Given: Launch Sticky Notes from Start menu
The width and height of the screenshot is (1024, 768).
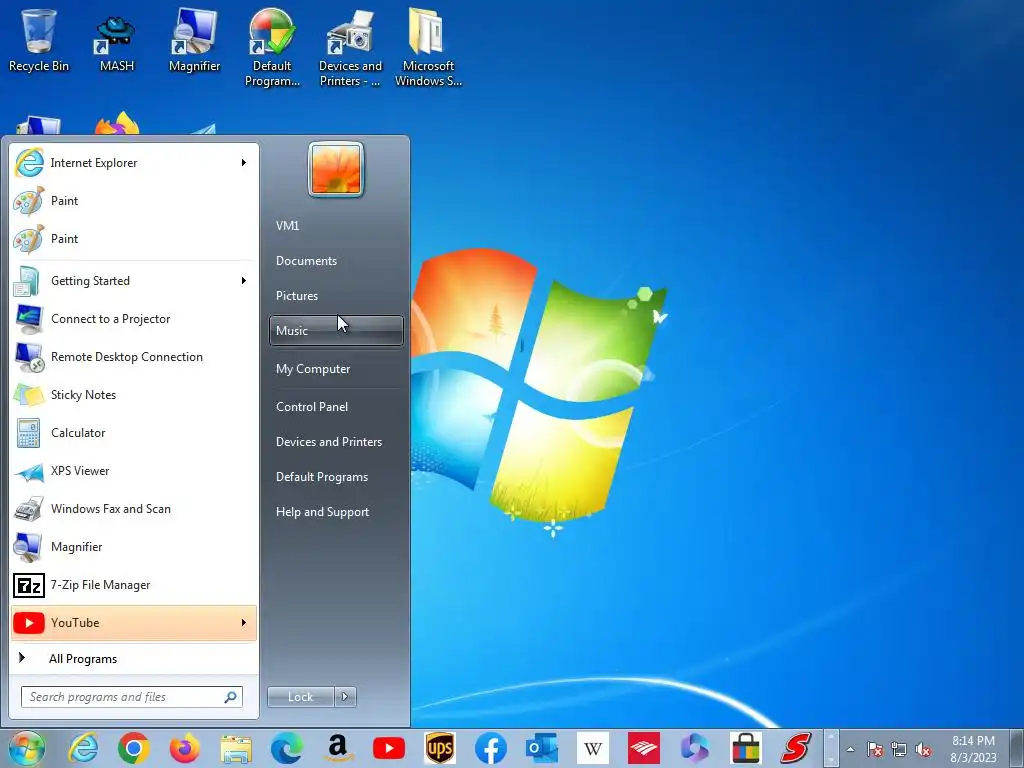Looking at the screenshot, I should pos(134,394).
